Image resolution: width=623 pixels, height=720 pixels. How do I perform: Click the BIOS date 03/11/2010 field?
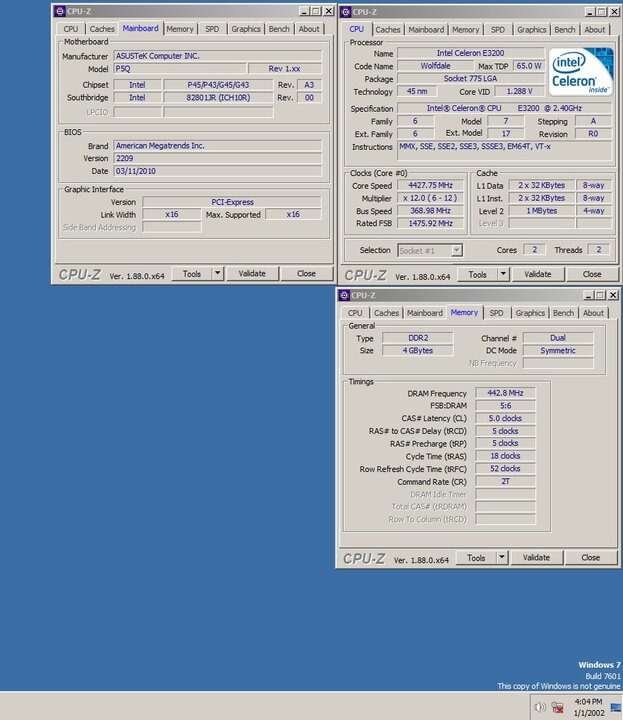tap(218, 171)
